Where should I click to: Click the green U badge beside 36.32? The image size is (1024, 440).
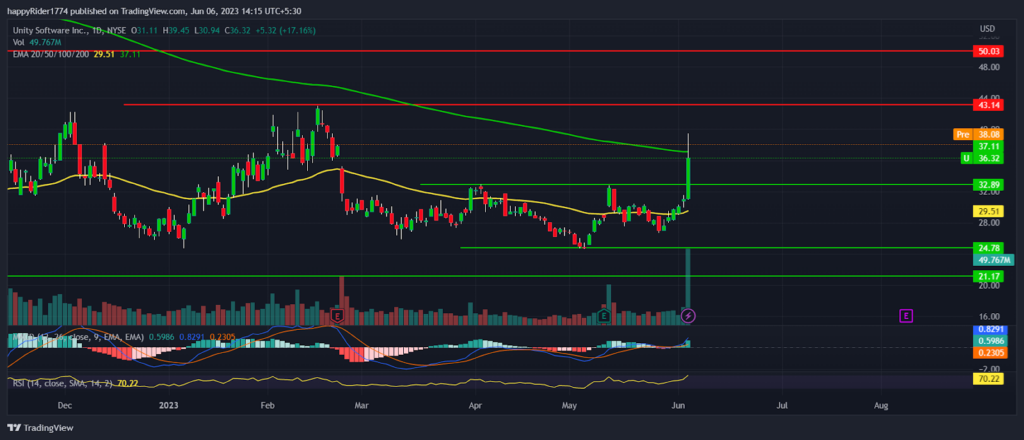coord(966,158)
